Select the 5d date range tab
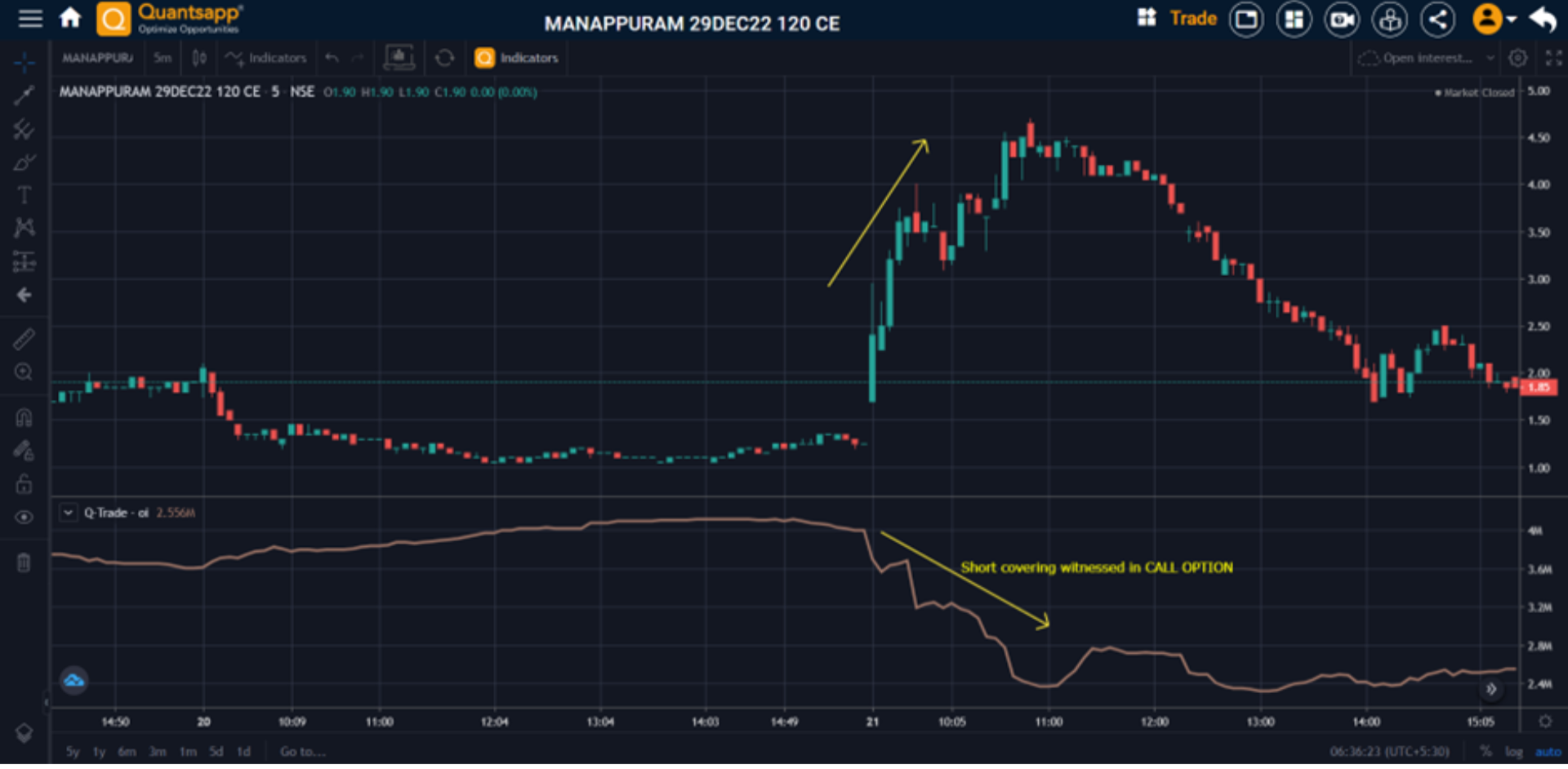 point(216,751)
